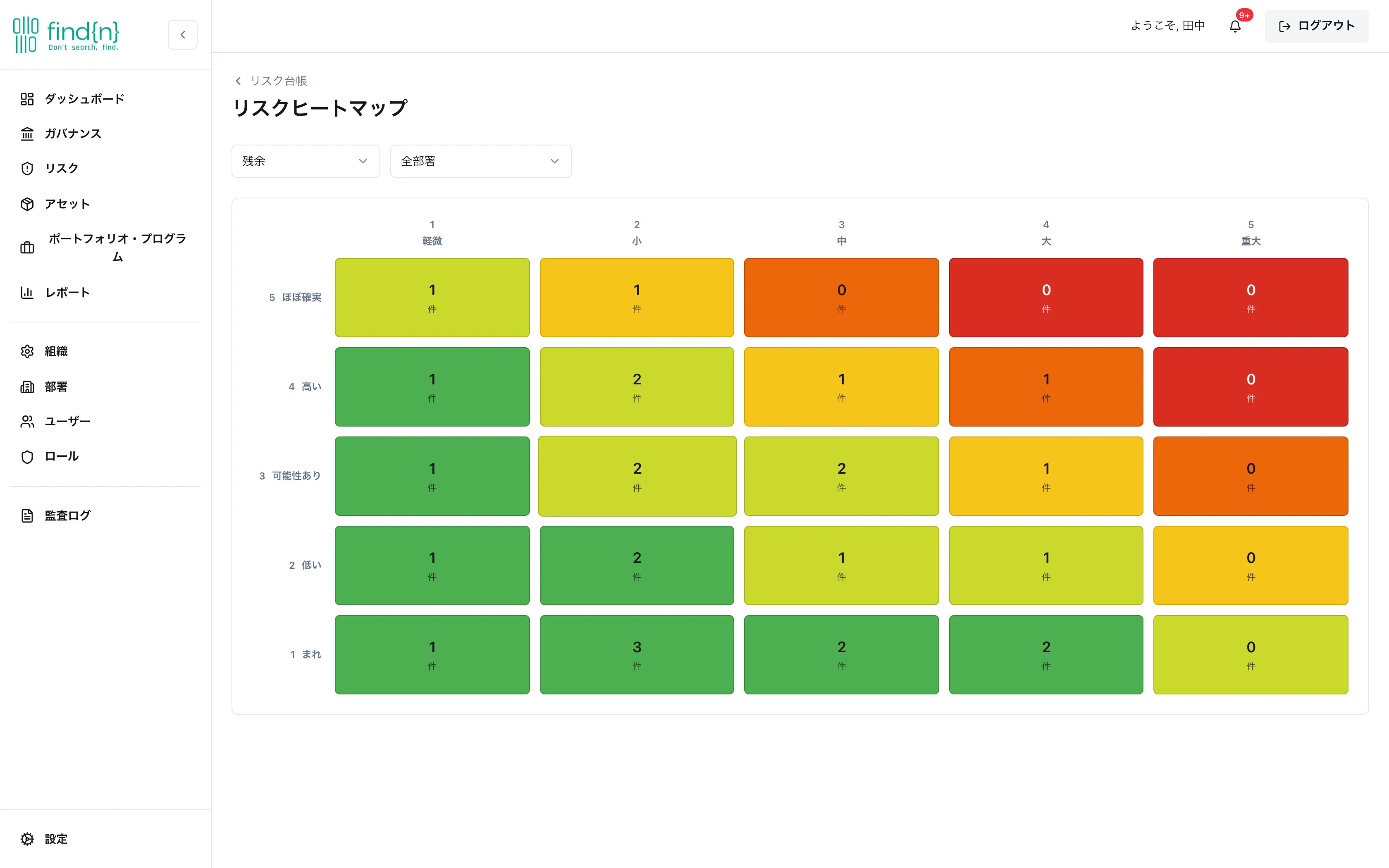Click the リスクヒートマップ page title

click(x=320, y=108)
